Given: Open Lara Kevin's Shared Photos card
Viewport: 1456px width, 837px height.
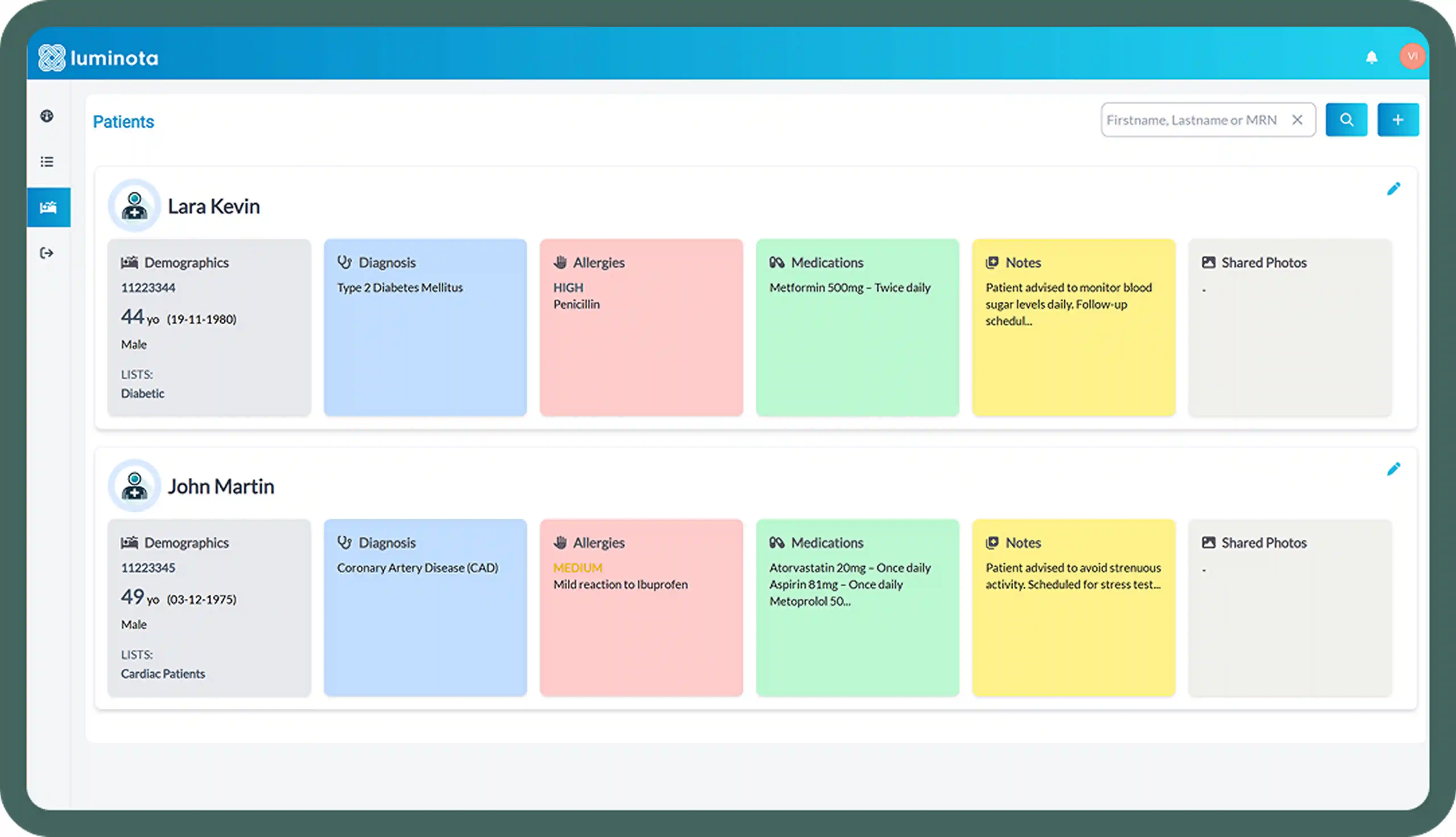Looking at the screenshot, I should pos(1289,327).
